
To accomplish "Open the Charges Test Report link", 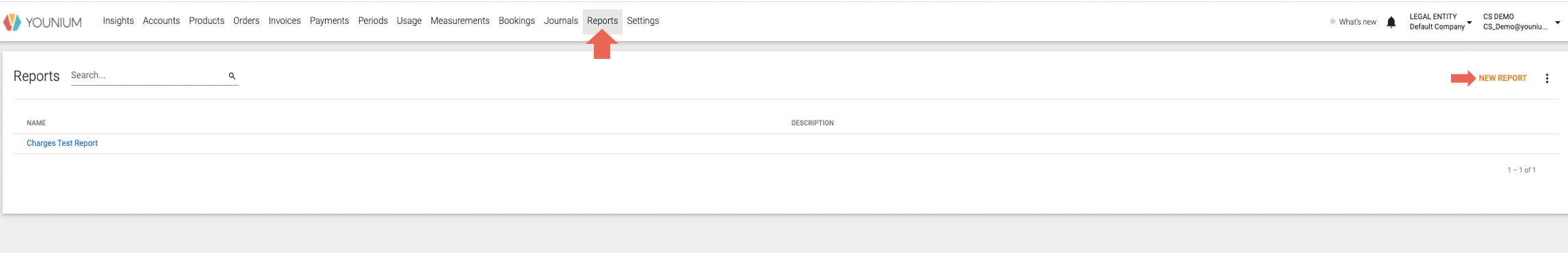I will pyautogui.click(x=62, y=143).
